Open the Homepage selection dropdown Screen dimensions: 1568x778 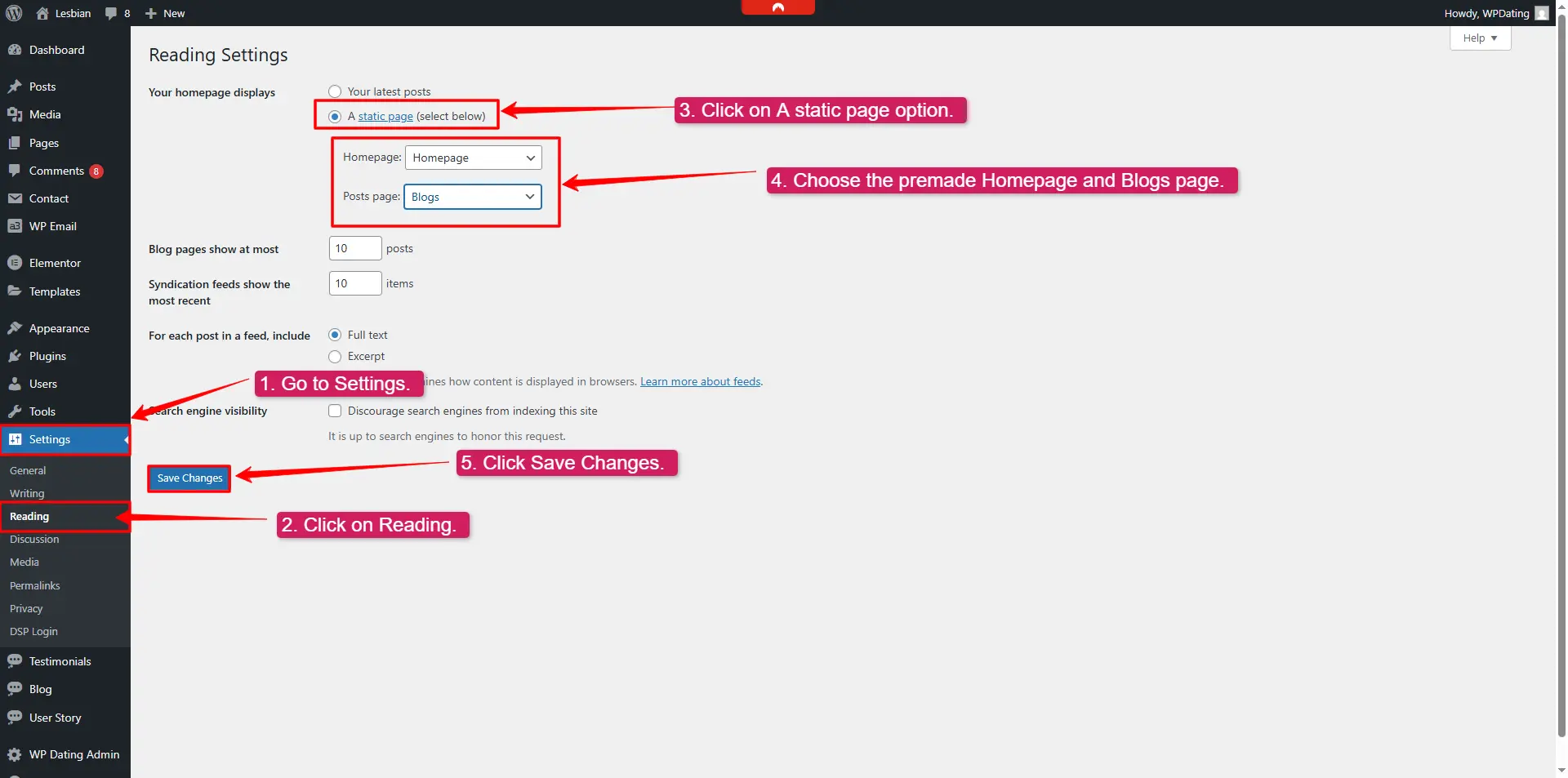473,158
